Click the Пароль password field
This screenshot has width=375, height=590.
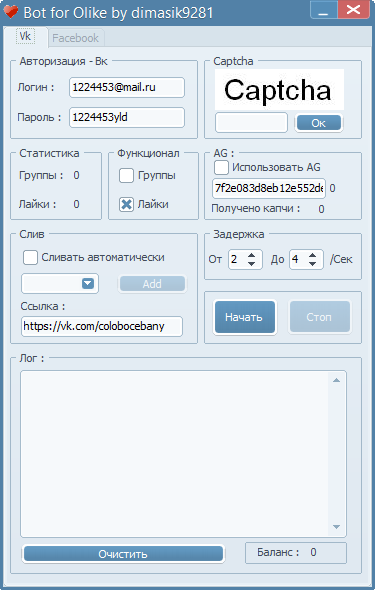(x=127, y=117)
